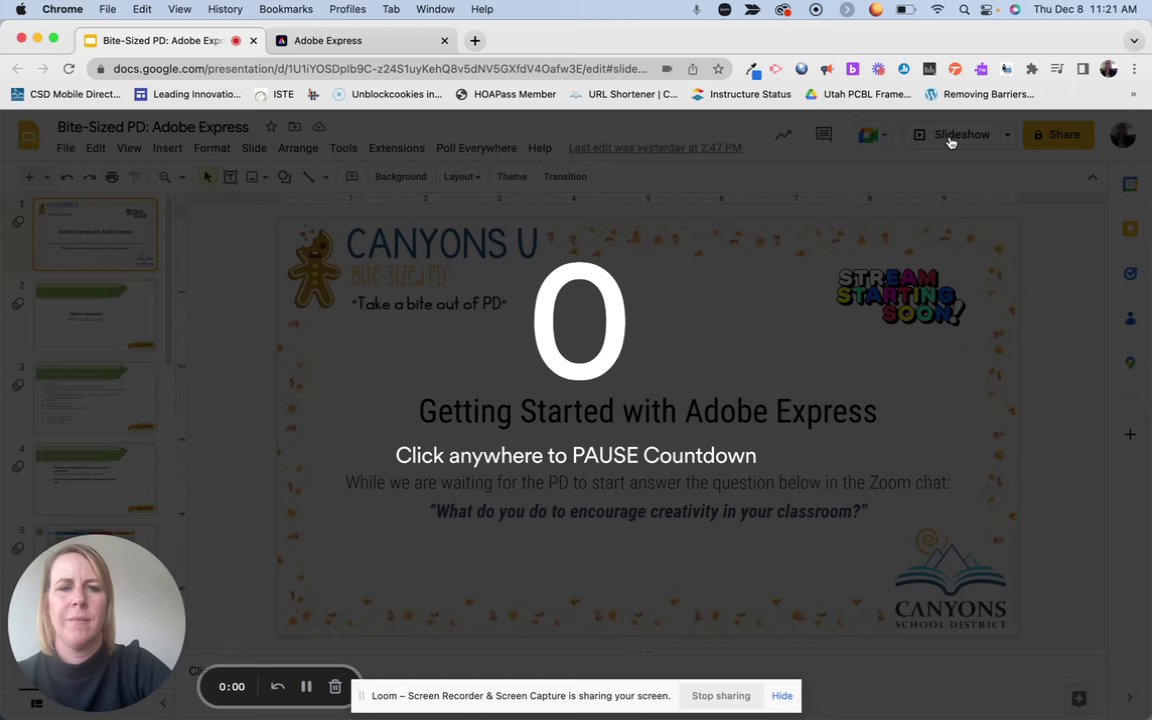Restart the Loom recording
This screenshot has height=720, width=1152.
[278, 686]
